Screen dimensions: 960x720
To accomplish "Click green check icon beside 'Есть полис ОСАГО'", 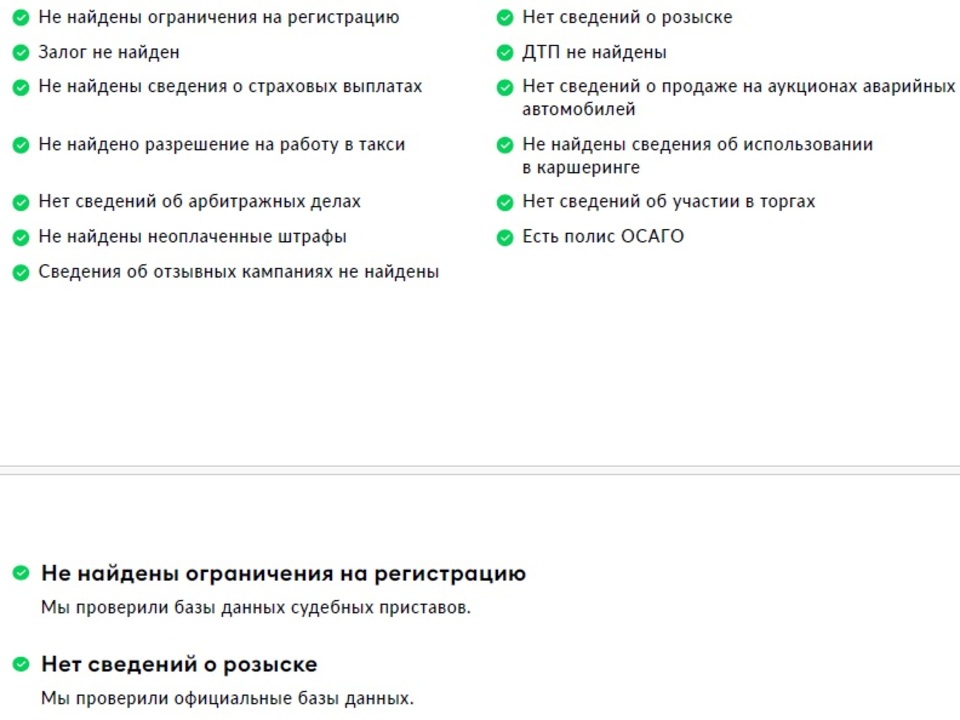I will click(x=505, y=237).
